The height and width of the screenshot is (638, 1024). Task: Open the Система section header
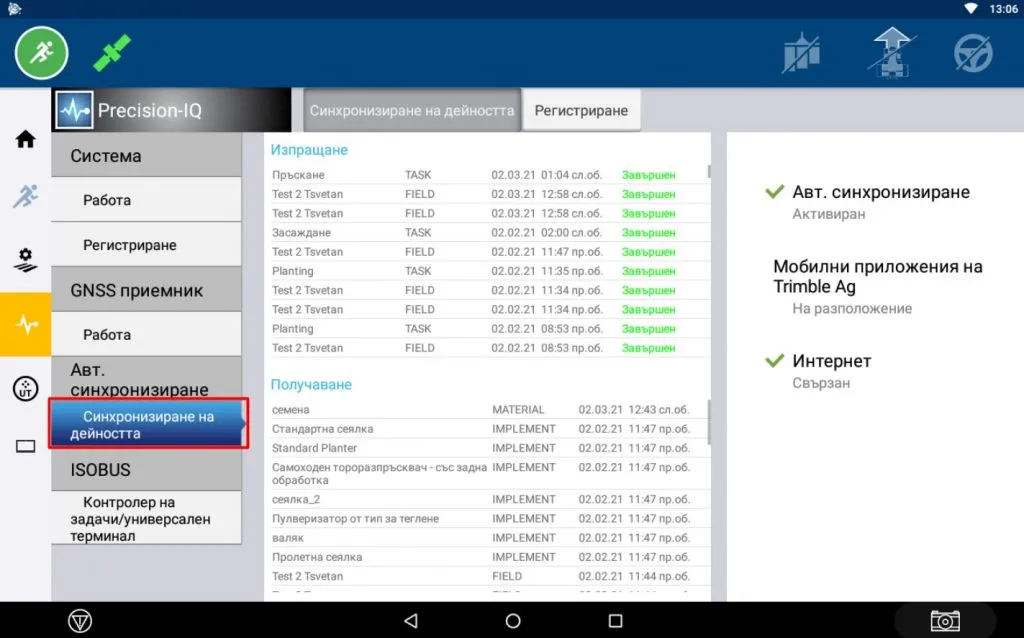click(x=146, y=155)
